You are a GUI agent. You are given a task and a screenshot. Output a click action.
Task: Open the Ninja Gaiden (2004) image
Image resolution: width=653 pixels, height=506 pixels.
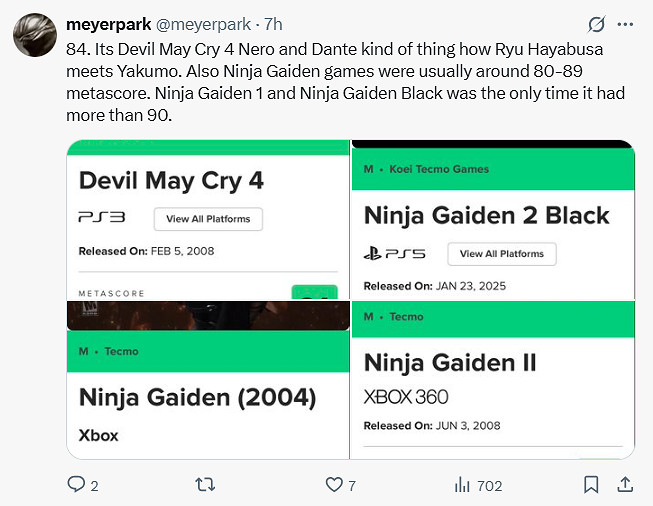coord(207,380)
